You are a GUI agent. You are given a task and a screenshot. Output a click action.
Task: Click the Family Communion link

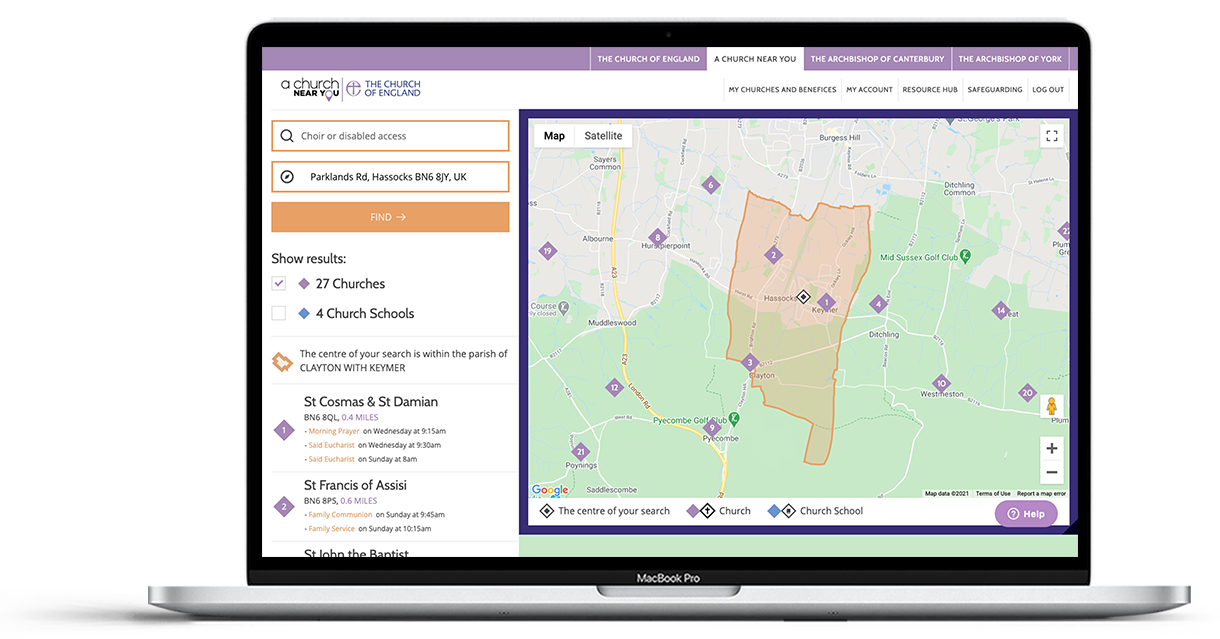[x=339, y=514]
